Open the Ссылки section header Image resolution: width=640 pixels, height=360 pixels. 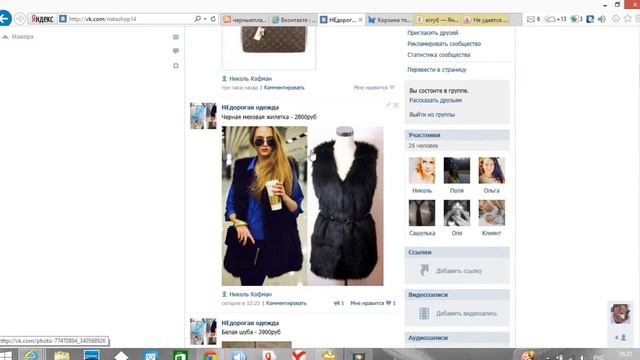457,252
